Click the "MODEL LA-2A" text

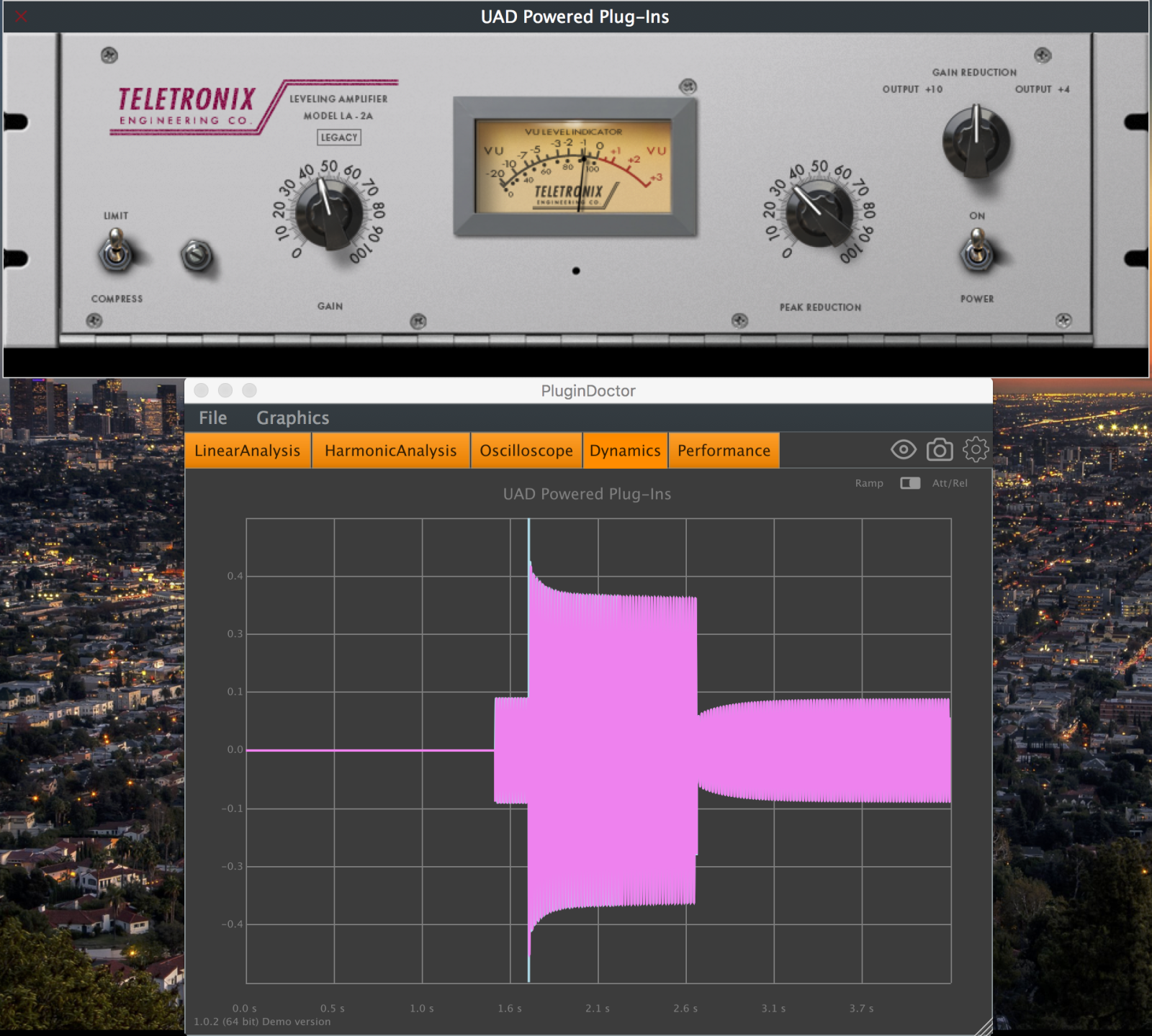[x=338, y=116]
